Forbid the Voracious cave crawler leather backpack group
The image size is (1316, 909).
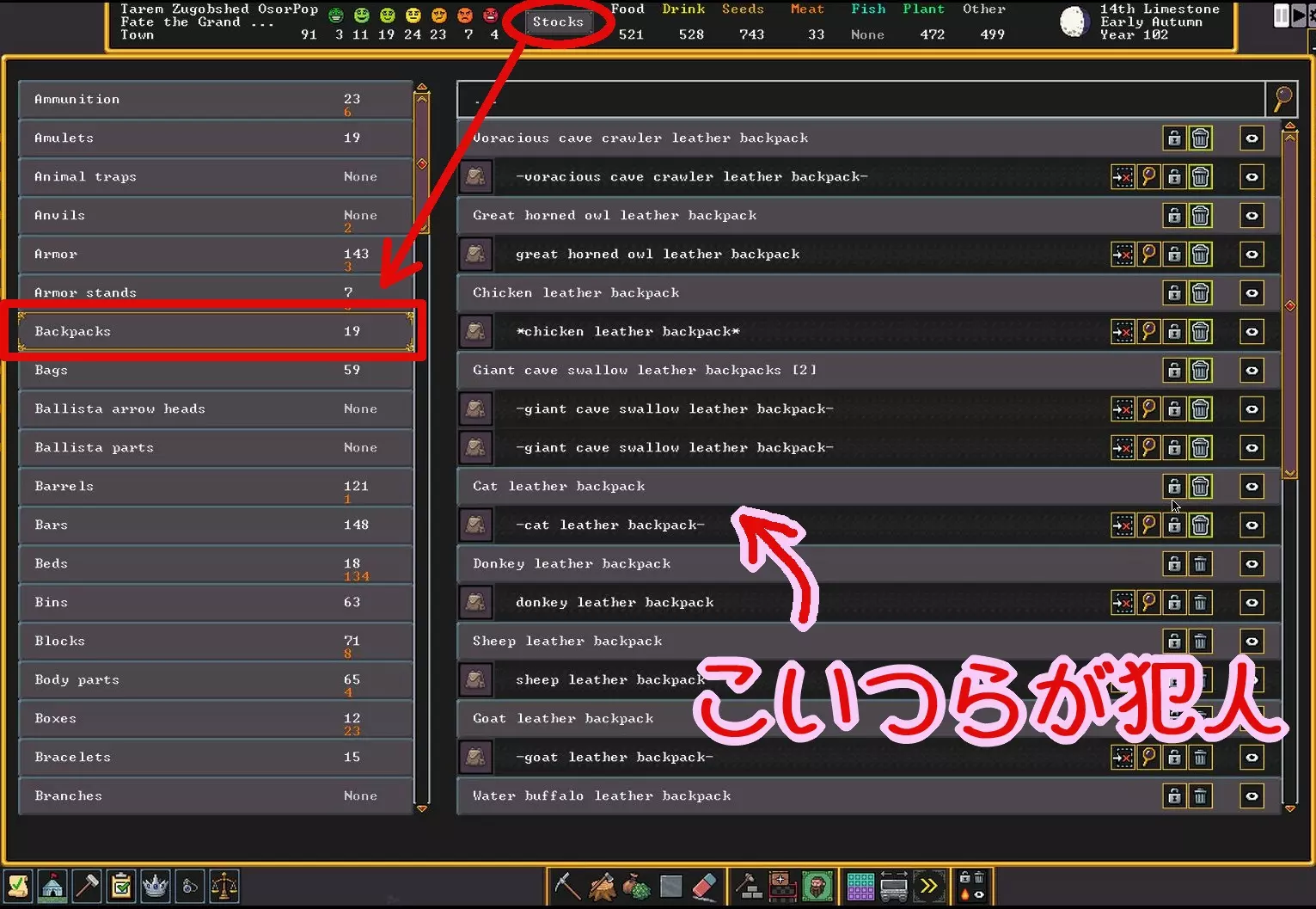1174,138
